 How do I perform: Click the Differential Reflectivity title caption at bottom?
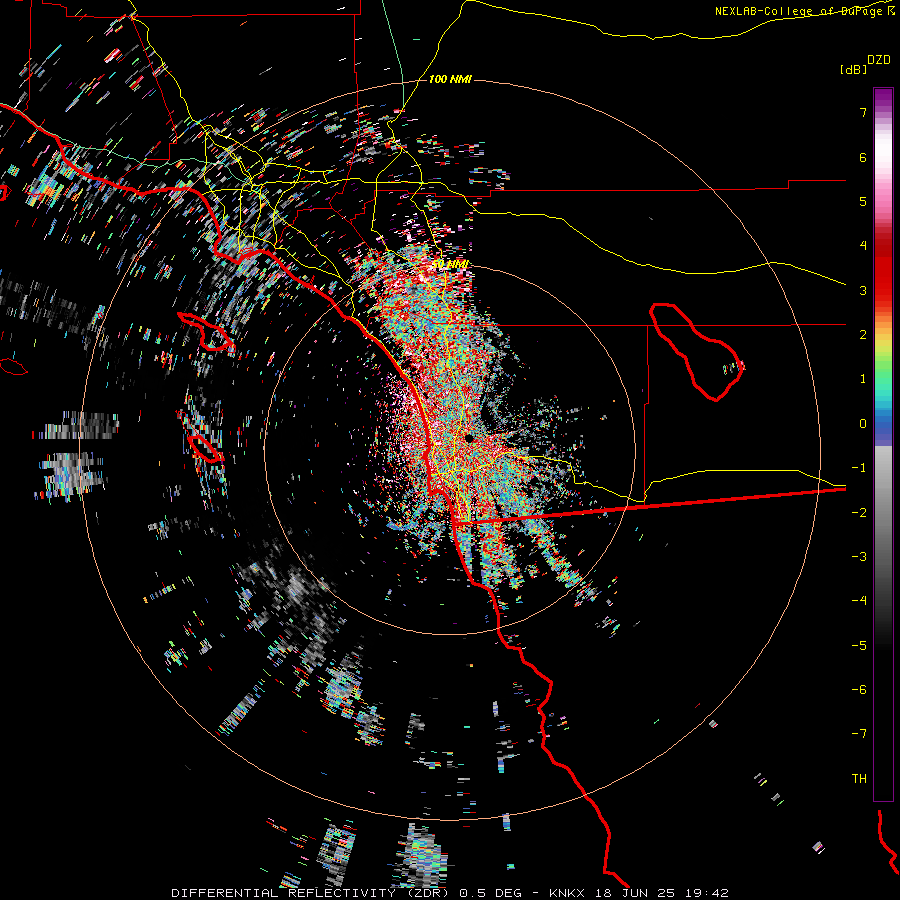coord(449,893)
